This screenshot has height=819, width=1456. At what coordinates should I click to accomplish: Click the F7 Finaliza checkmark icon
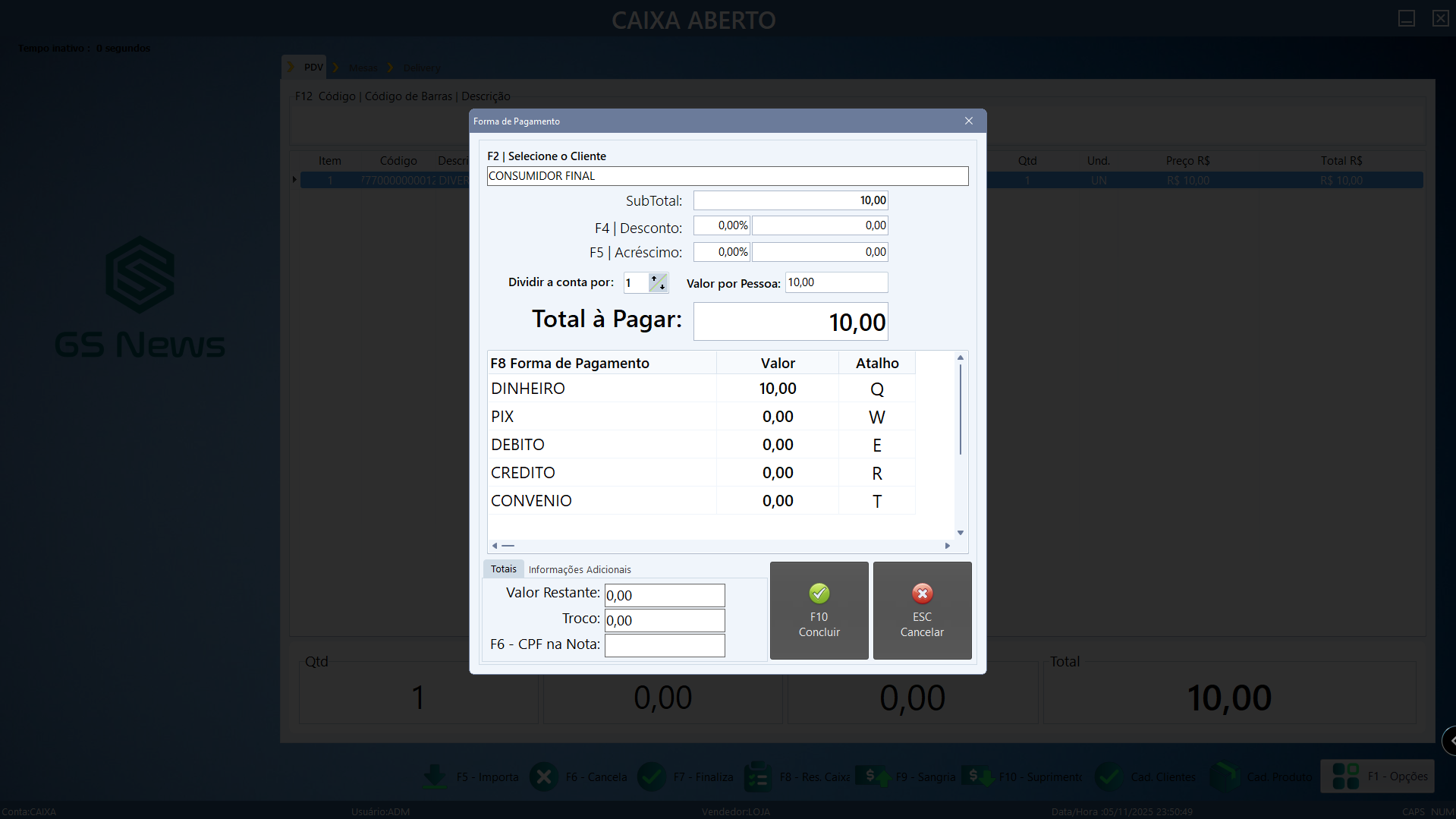coord(652,776)
